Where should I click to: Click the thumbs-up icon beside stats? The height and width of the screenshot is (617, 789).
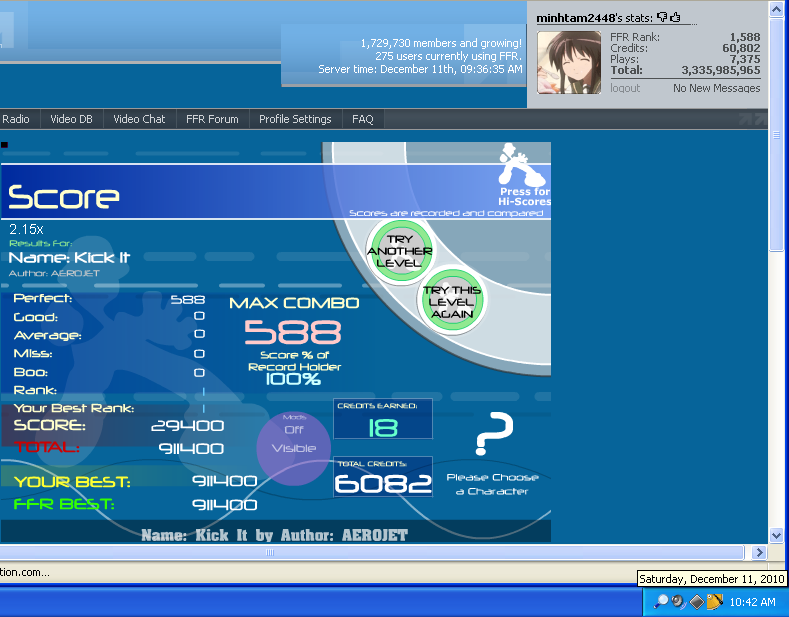[x=675, y=17]
